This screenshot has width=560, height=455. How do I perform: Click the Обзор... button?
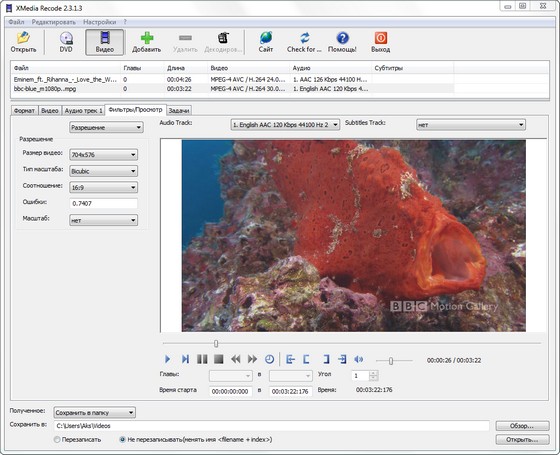tap(522, 426)
